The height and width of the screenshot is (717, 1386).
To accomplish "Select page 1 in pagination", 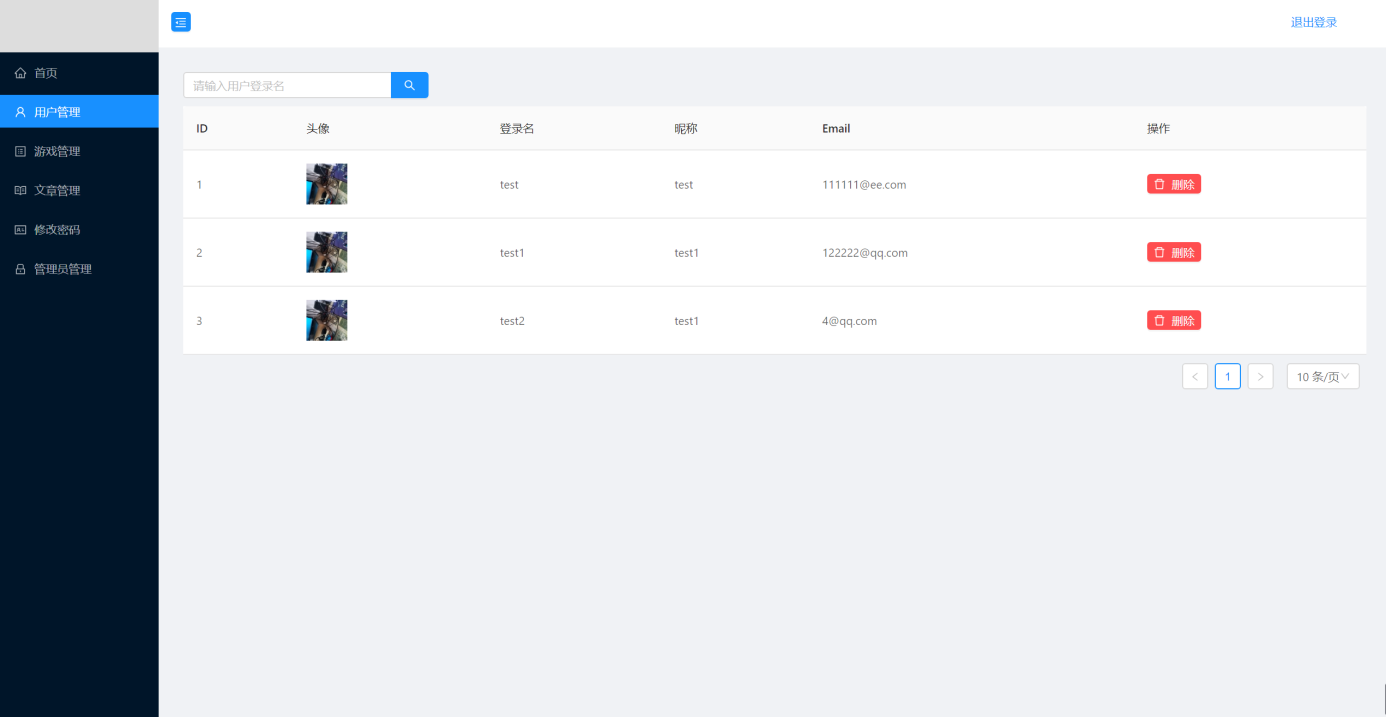I will point(1228,376).
